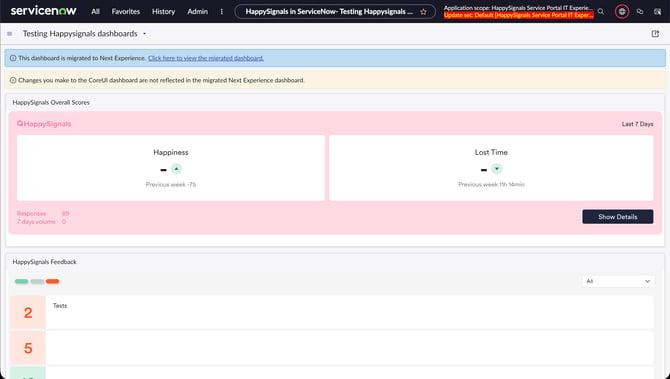Open the All feedback filter dropdown
Viewport: 670px width, 379px height.
pyautogui.click(x=618, y=281)
